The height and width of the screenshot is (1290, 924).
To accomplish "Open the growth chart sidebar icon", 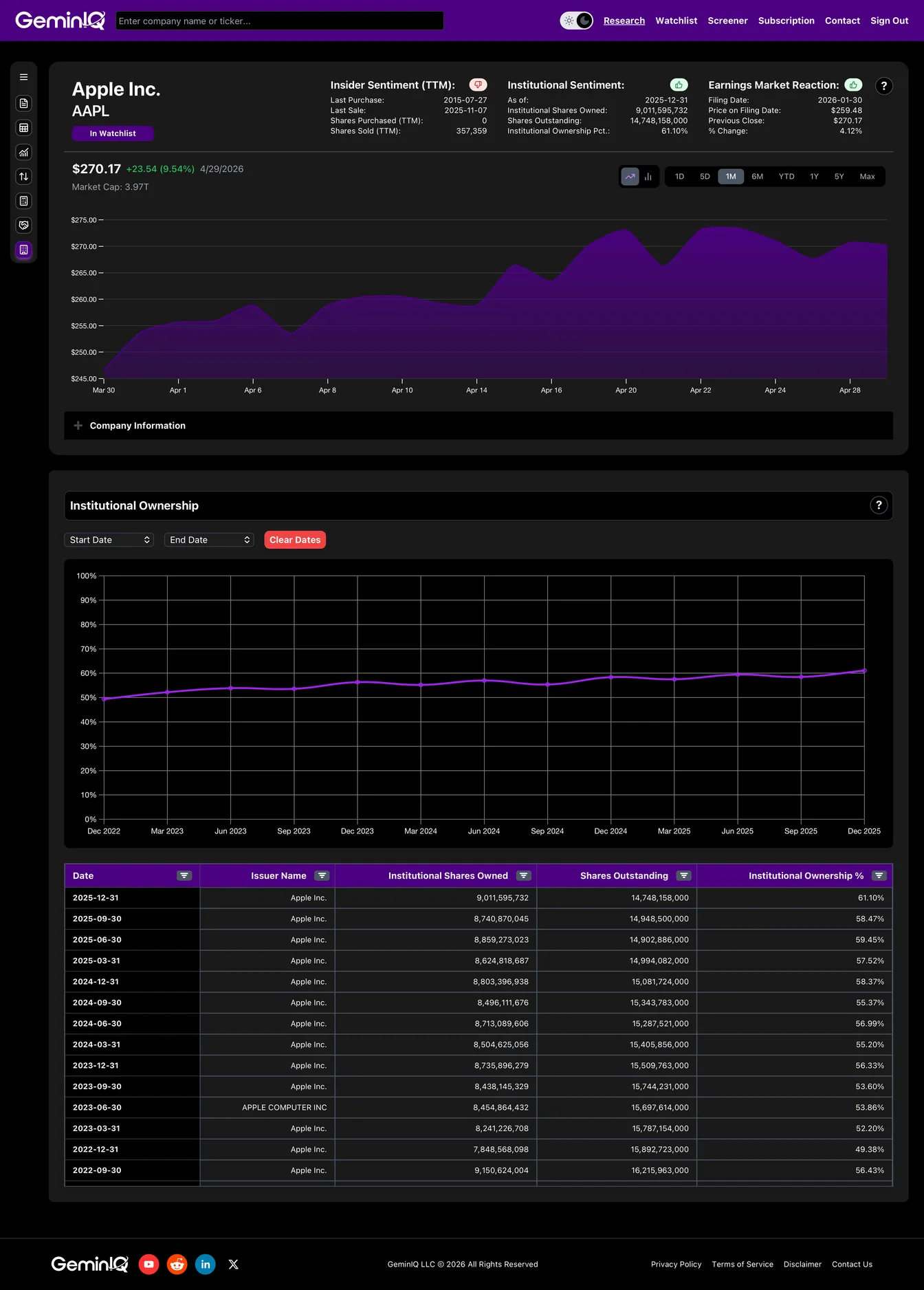I will tap(23, 153).
